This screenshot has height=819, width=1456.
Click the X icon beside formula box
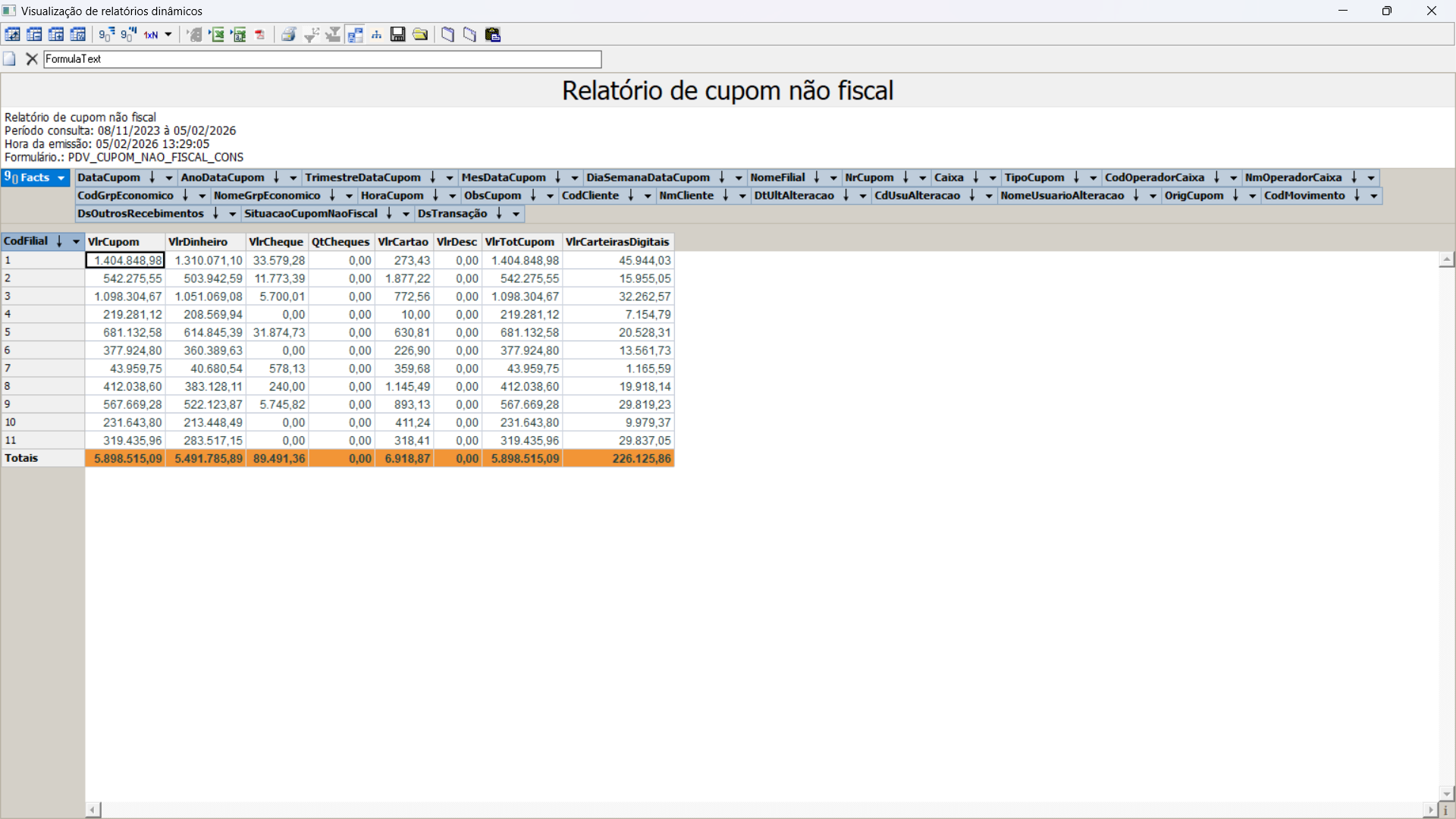click(x=32, y=59)
